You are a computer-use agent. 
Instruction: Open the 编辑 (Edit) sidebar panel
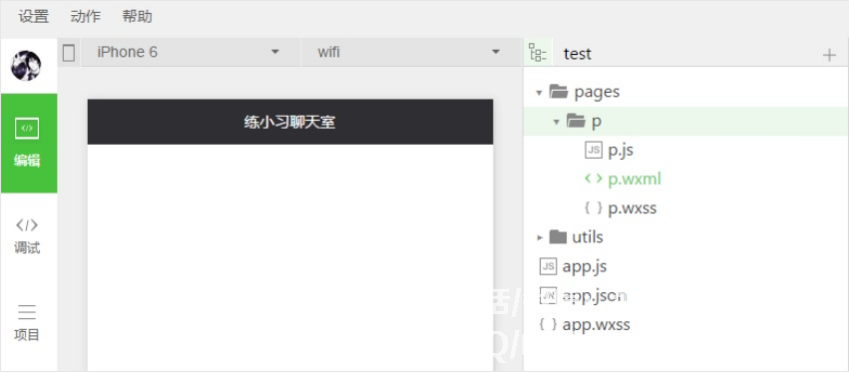point(29,143)
